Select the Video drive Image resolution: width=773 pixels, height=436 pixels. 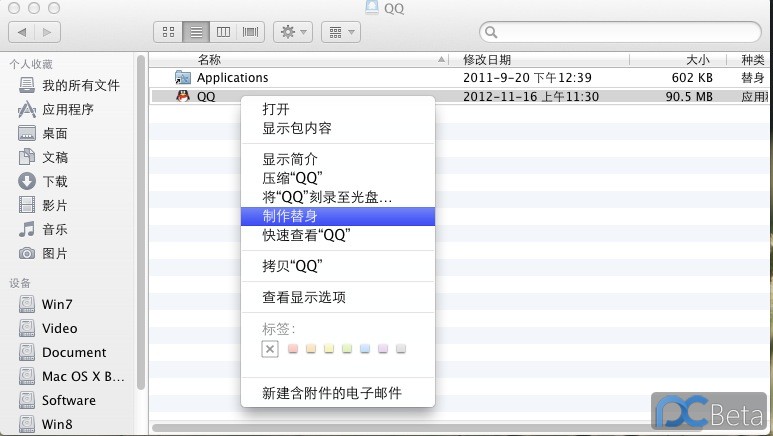[48, 328]
